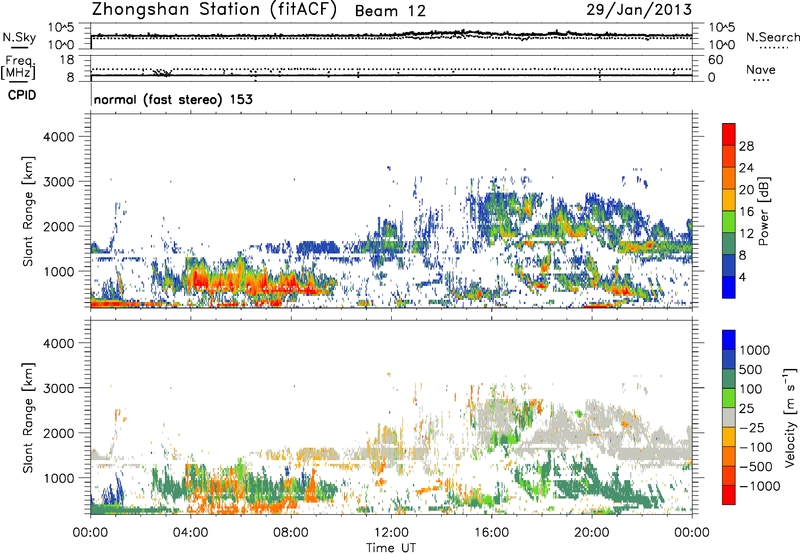This screenshot has width=800, height=554.
Task: Click the red top segment of the power colorbar
Action: (729, 134)
